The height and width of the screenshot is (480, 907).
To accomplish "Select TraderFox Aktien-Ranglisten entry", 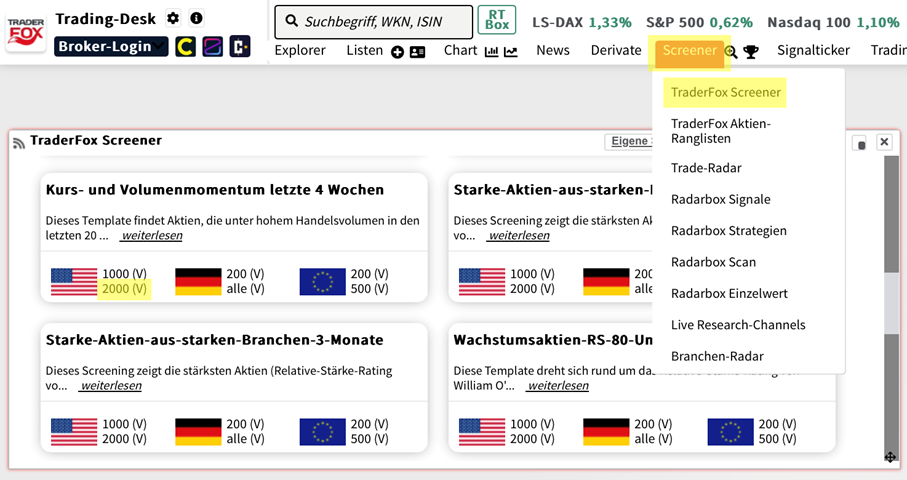I will tap(721, 131).
